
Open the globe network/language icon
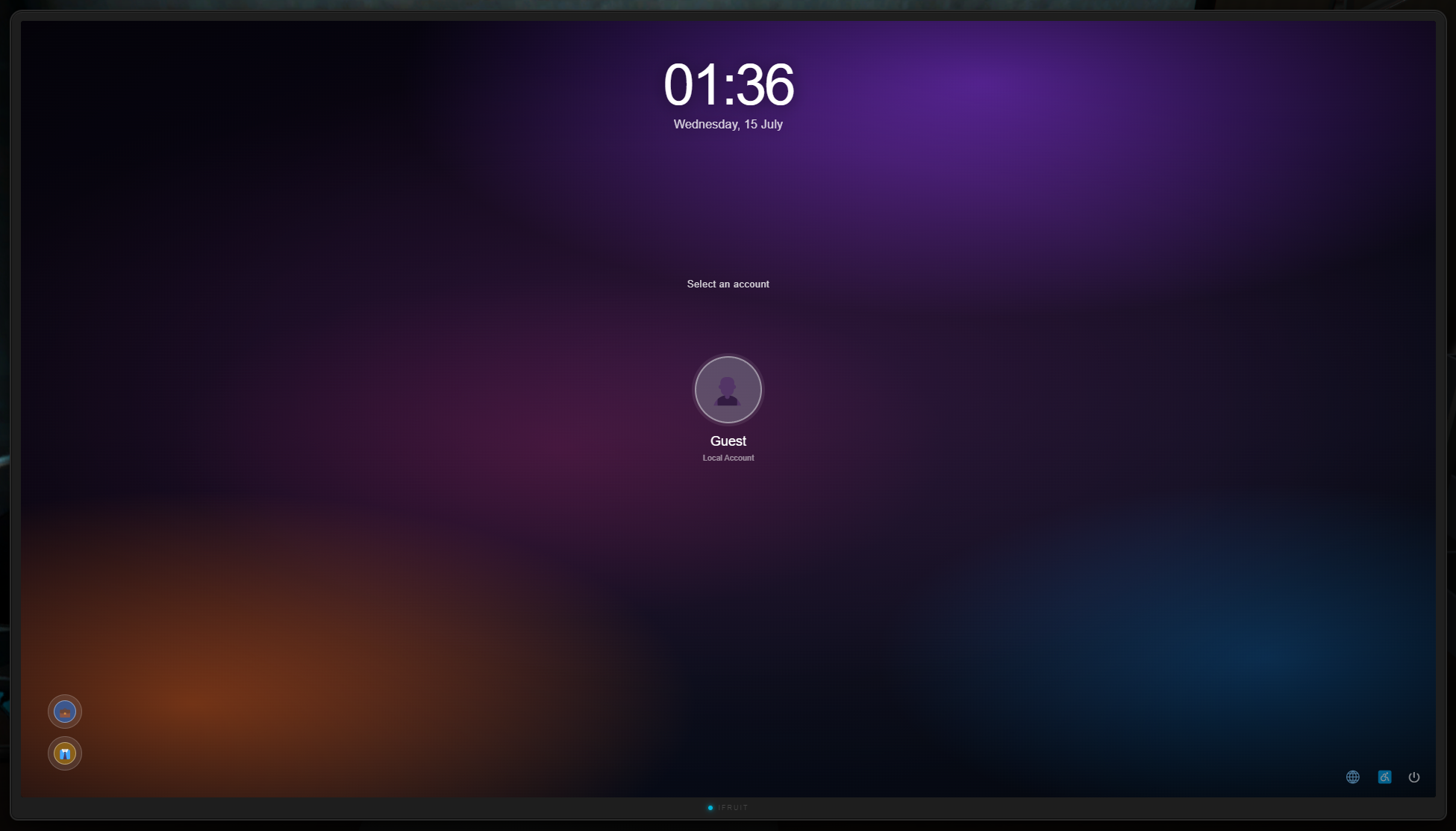point(1352,777)
